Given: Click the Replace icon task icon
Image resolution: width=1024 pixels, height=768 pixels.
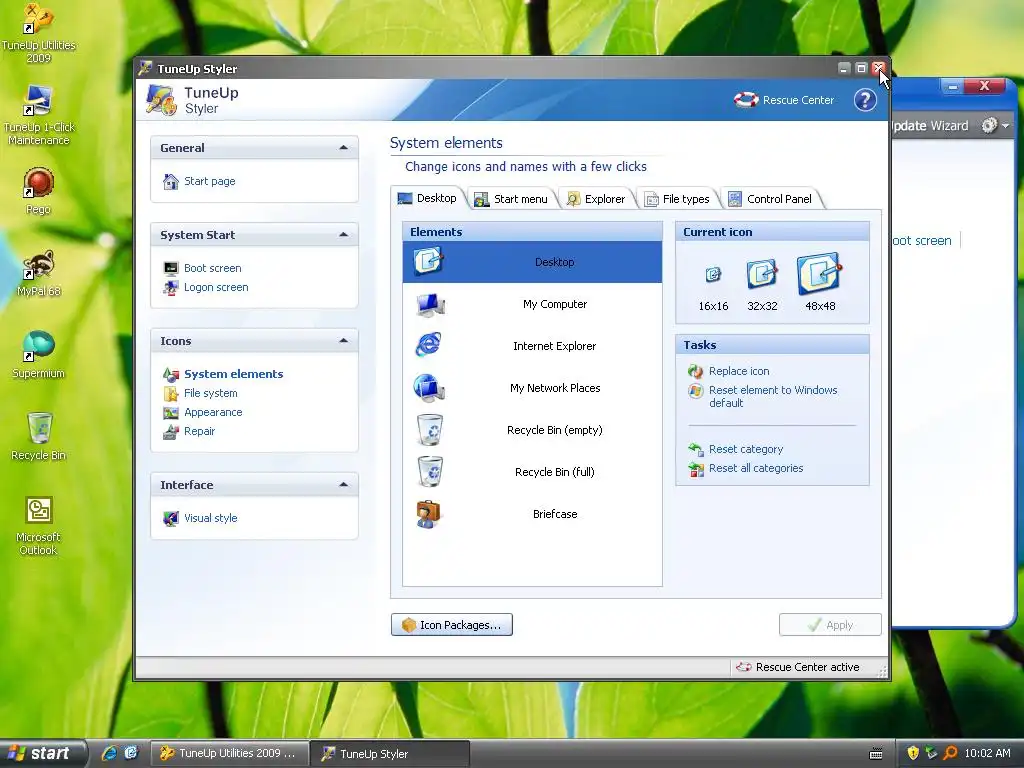Looking at the screenshot, I should (x=696, y=371).
